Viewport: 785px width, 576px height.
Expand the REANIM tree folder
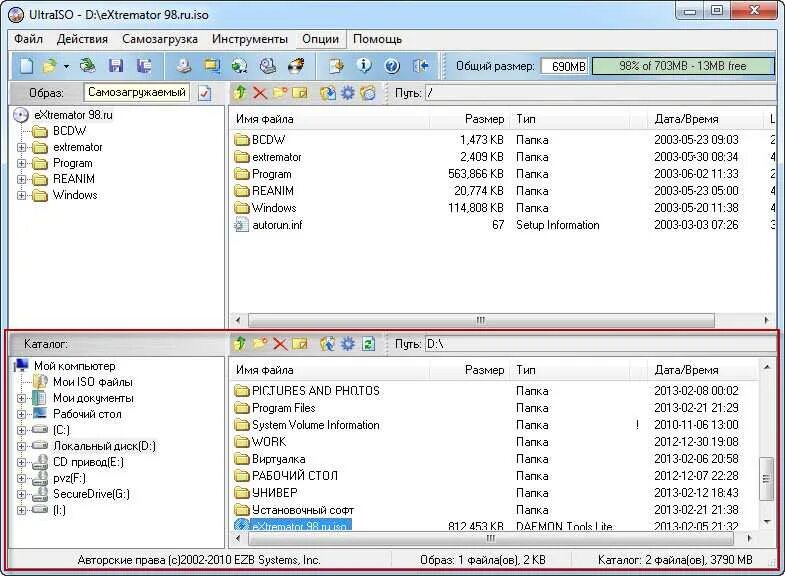21,179
